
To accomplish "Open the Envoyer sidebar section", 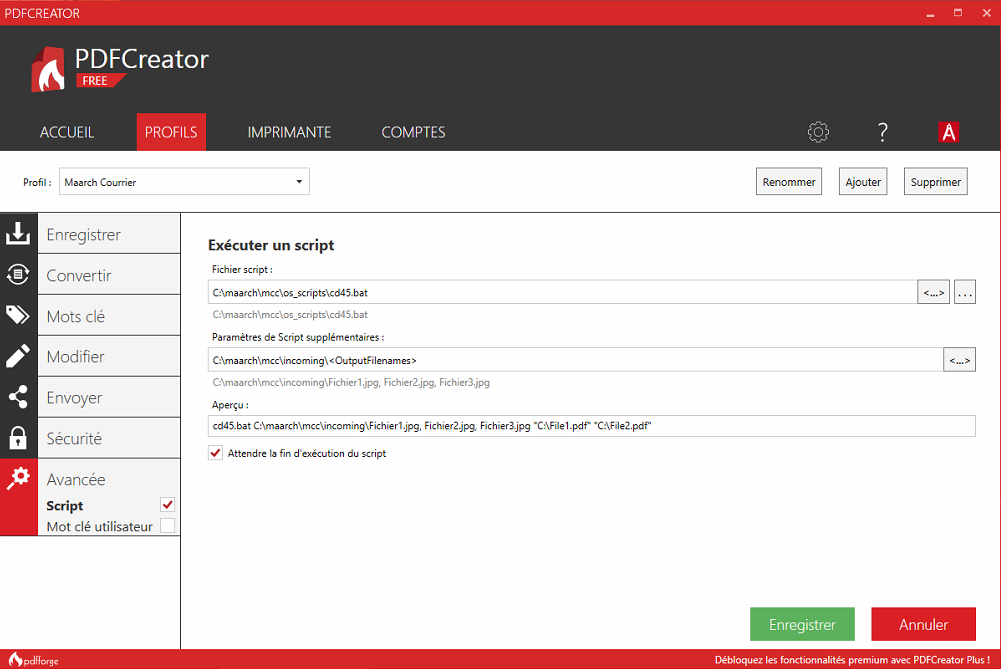I will coord(109,397).
